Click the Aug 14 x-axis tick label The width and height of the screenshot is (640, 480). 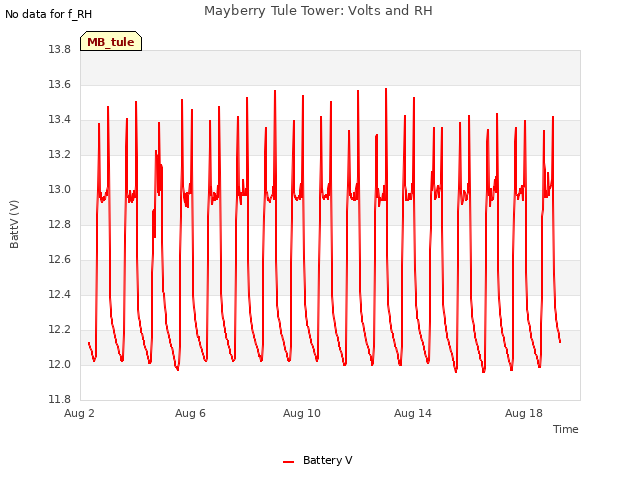coord(413,413)
